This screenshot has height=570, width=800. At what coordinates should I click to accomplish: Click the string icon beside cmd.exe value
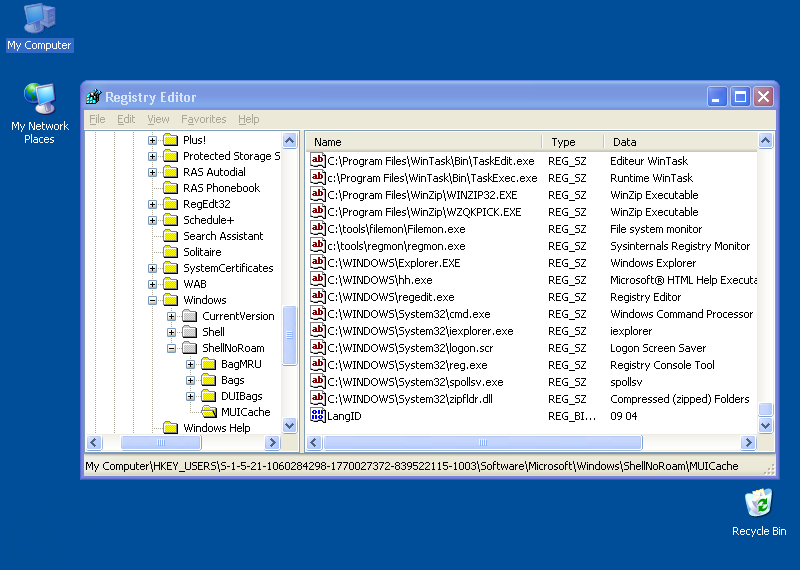click(317, 314)
